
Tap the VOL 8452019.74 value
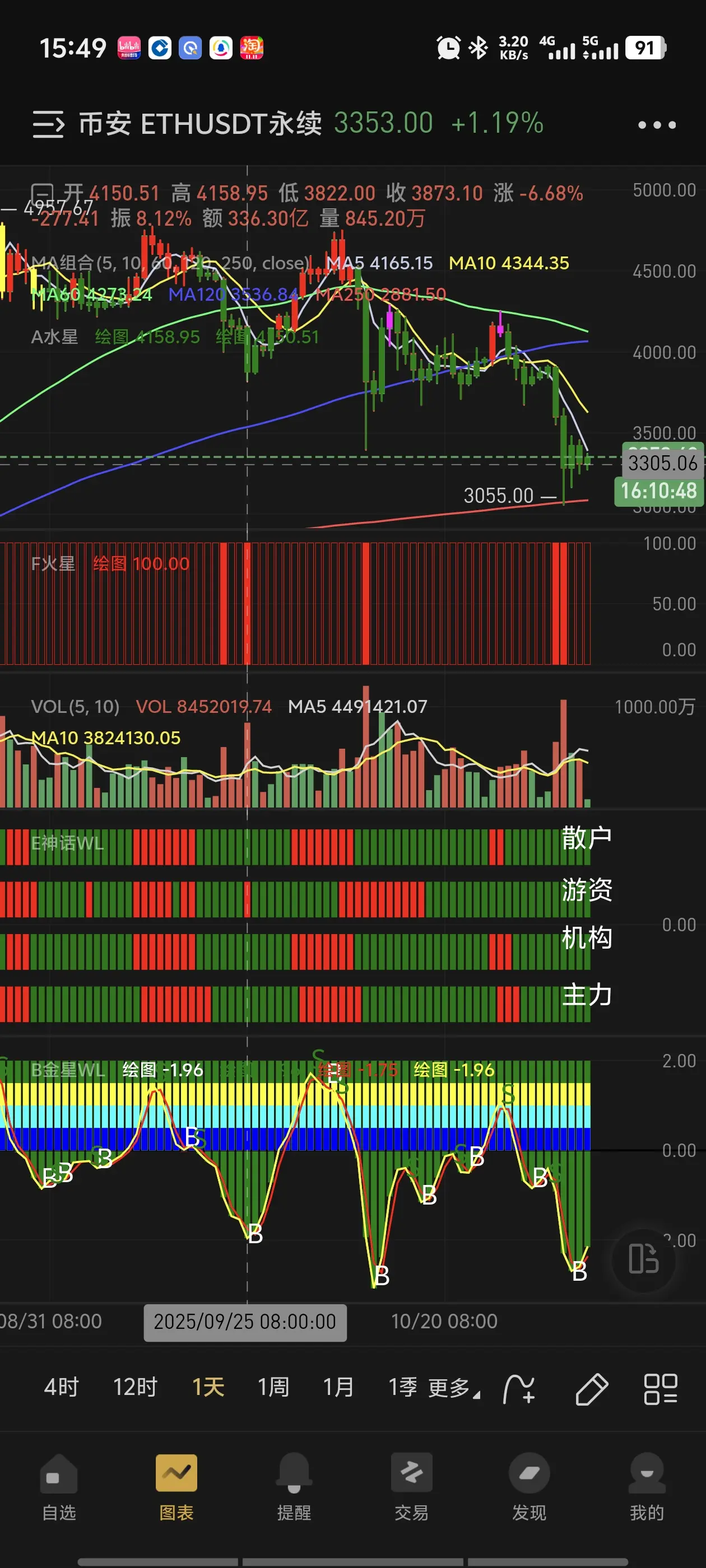click(x=203, y=706)
